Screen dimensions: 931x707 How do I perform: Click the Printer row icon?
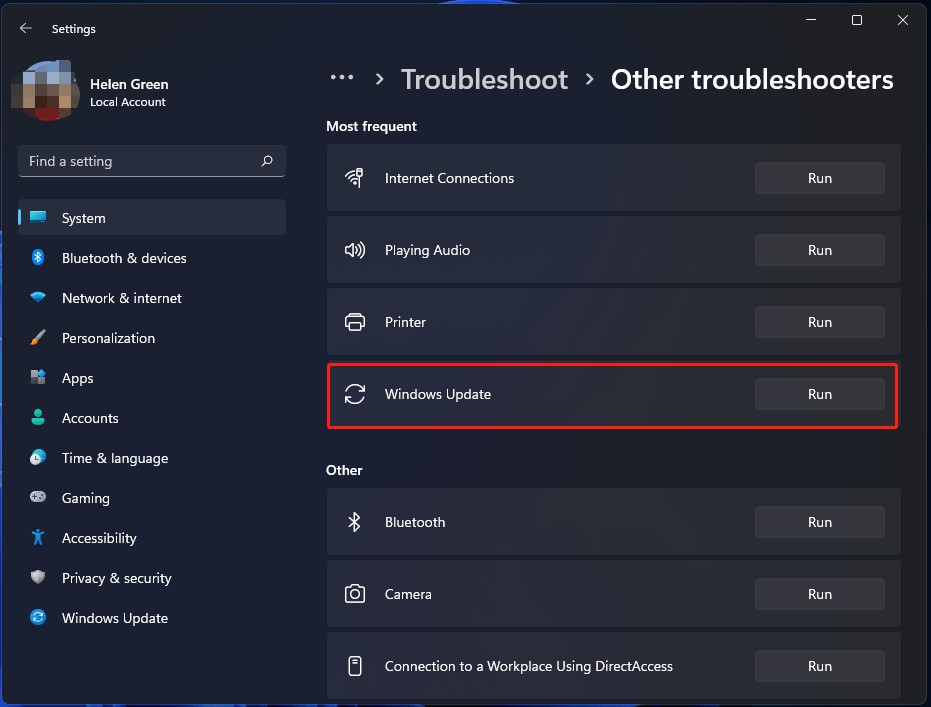tap(354, 322)
